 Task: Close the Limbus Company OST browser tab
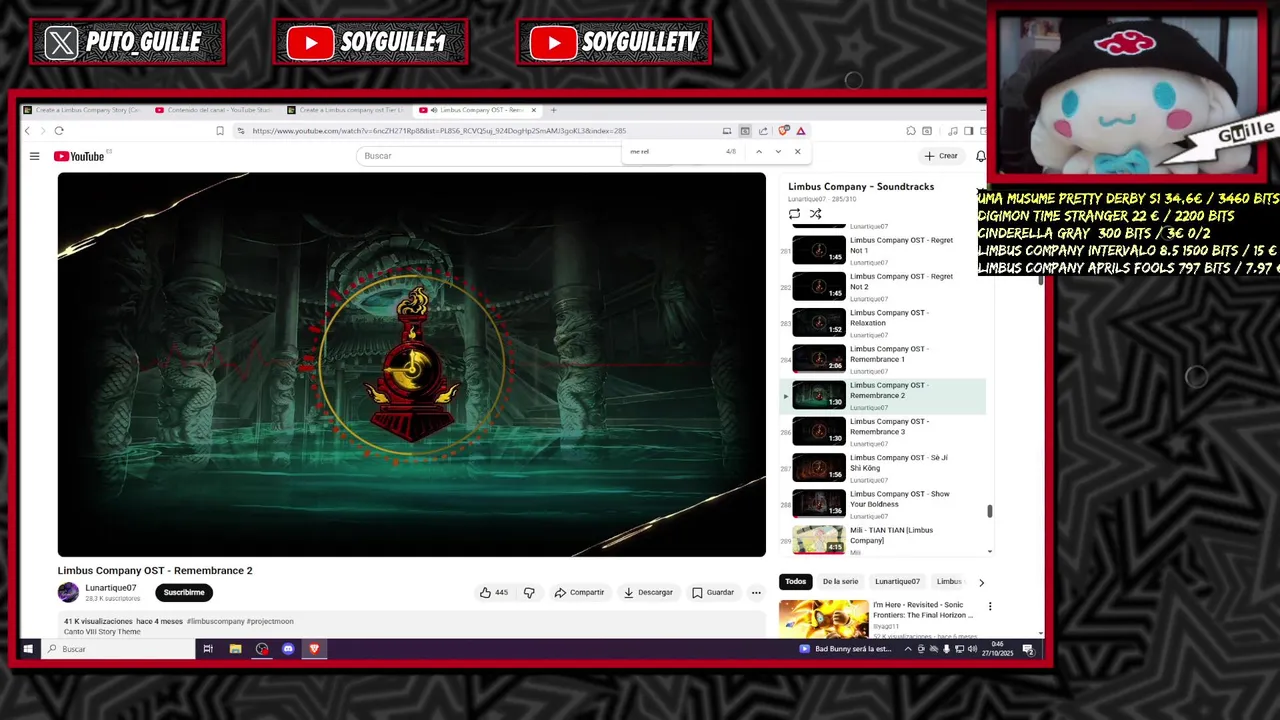pos(534,110)
